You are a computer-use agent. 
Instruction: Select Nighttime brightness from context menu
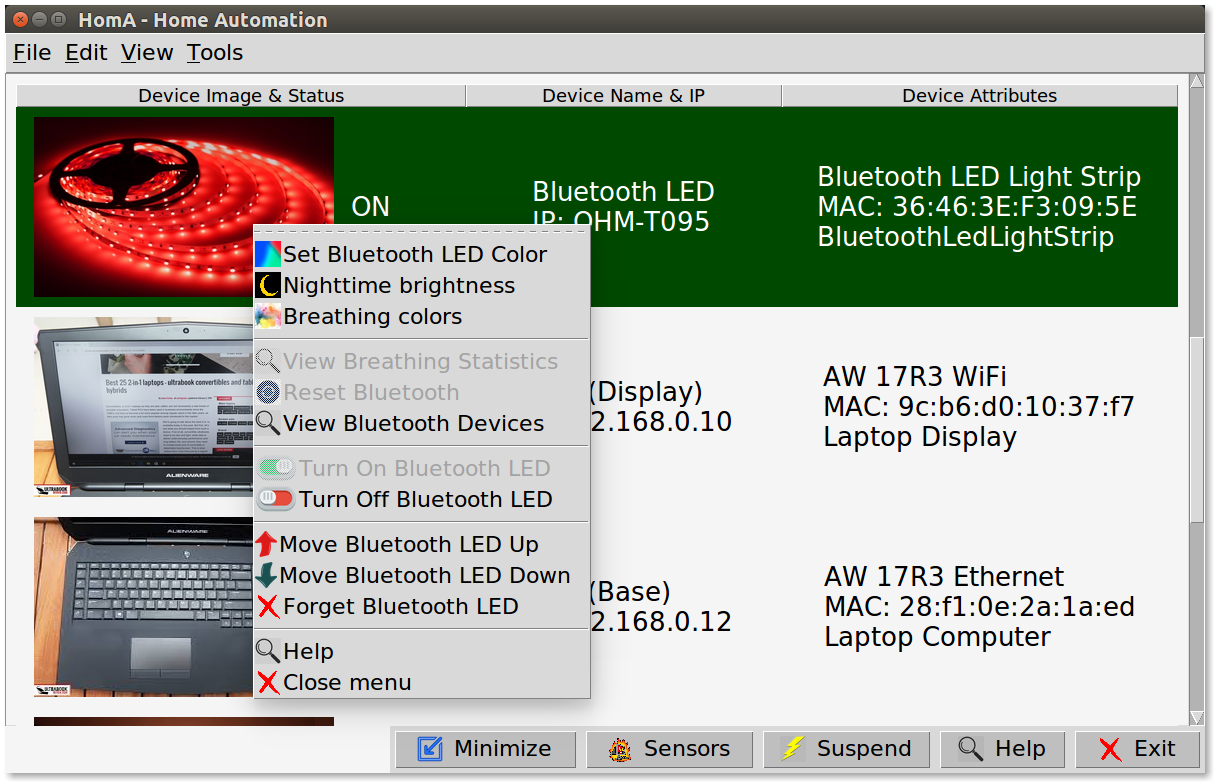(x=421, y=286)
